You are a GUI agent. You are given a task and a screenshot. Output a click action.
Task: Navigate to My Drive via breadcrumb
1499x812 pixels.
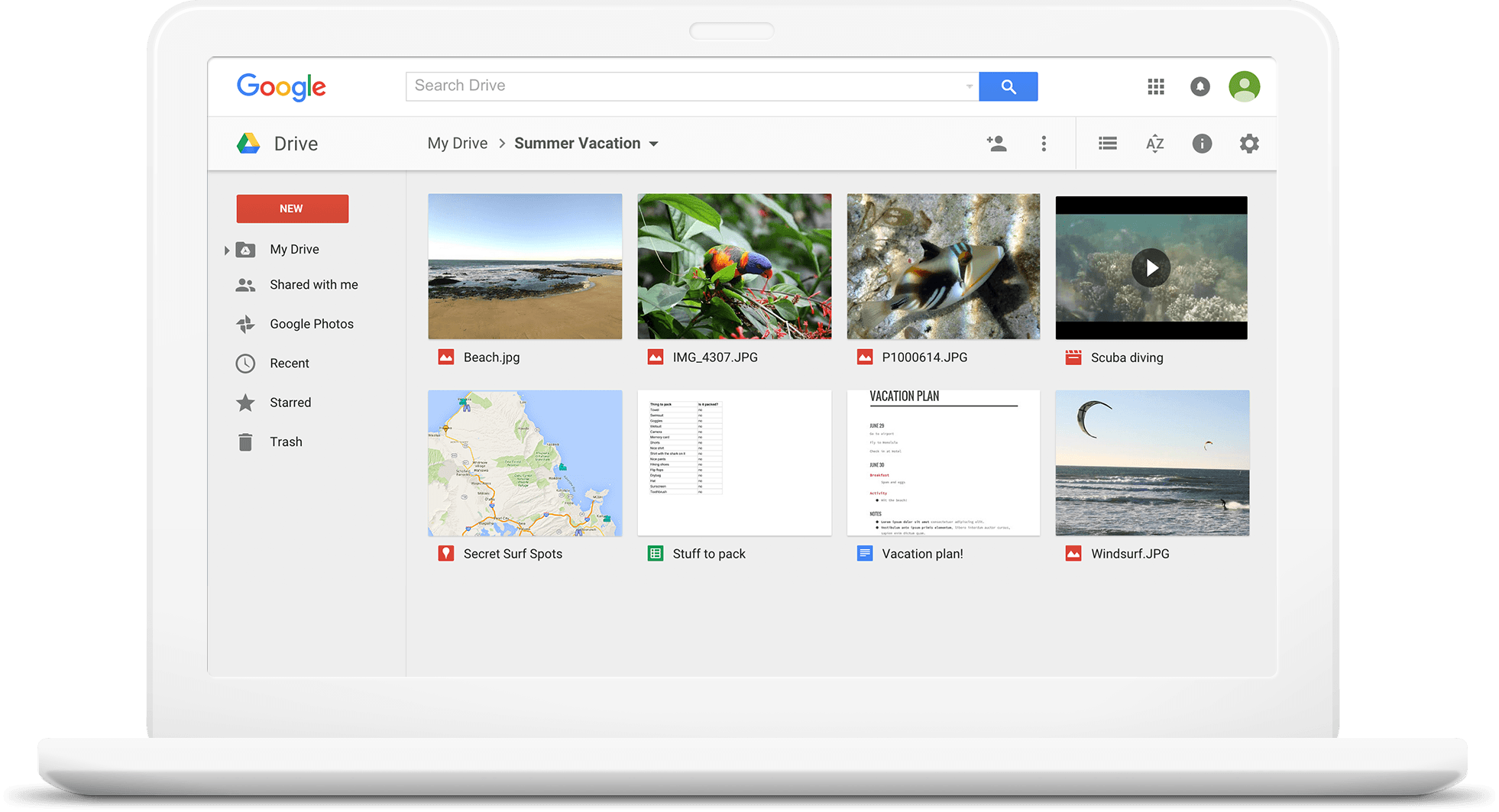point(457,143)
